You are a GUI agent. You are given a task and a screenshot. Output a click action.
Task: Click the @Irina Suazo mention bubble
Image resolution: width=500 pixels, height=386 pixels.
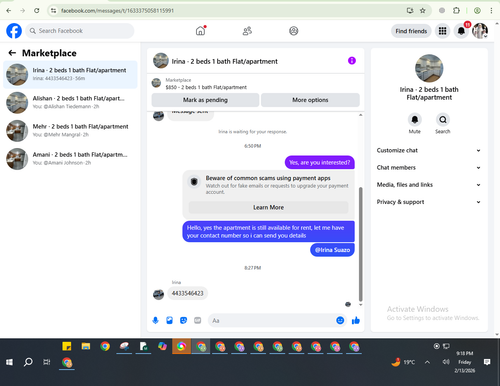click(332, 250)
